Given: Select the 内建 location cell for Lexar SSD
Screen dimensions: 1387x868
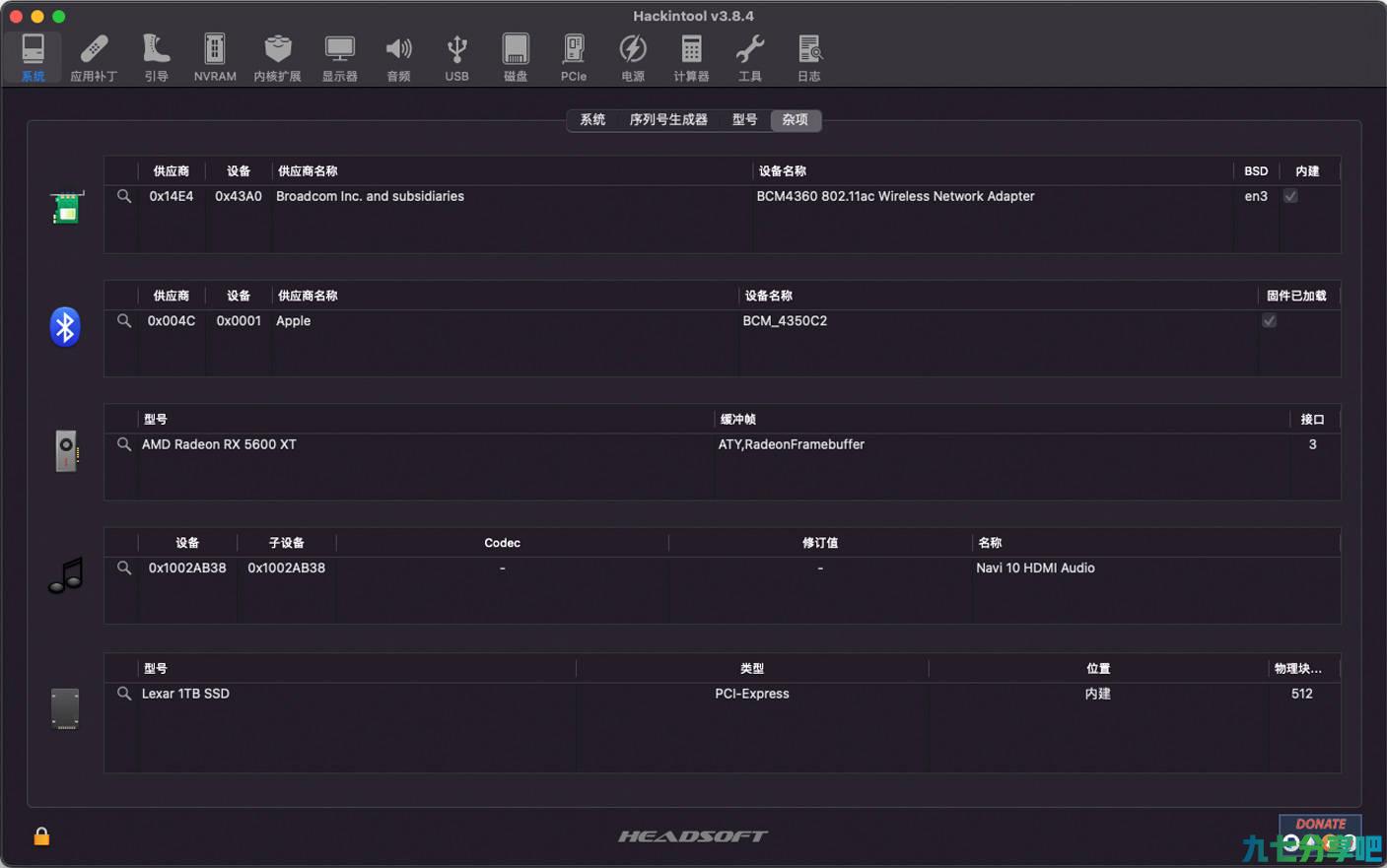Looking at the screenshot, I should click(x=1098, y=694).
